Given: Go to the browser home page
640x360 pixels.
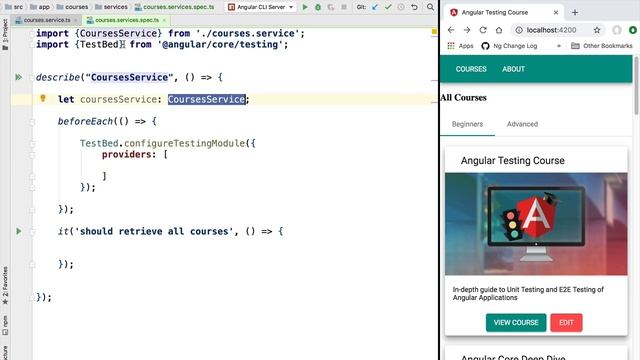Looking at the screenshot, I should pos(499,30).
